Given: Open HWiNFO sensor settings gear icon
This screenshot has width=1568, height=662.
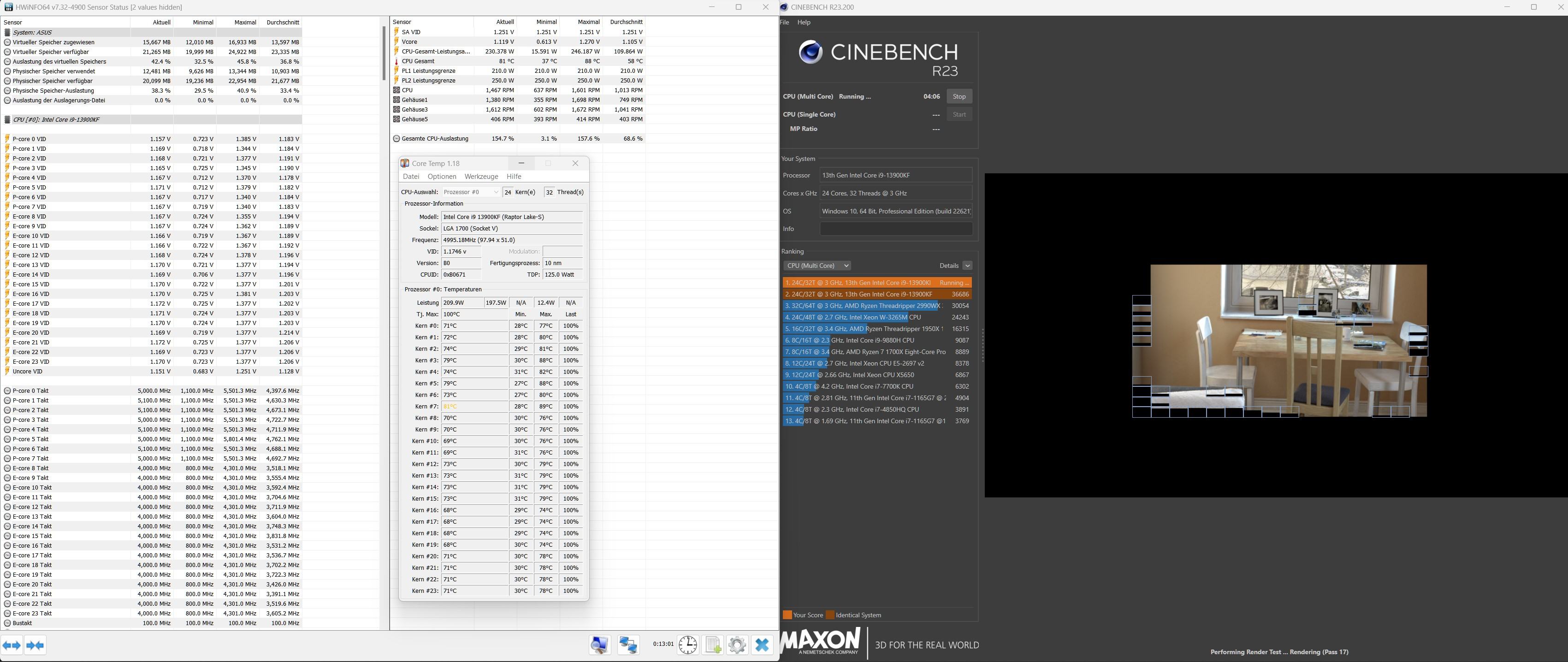Looking at the screenshot, I should point(737,645).
